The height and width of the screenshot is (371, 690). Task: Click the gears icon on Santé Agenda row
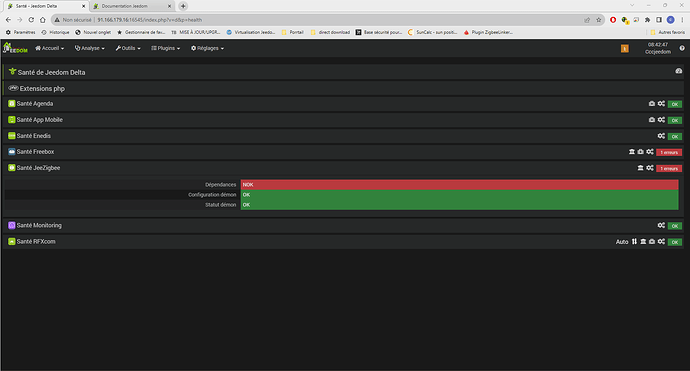(x=661, y=103)
